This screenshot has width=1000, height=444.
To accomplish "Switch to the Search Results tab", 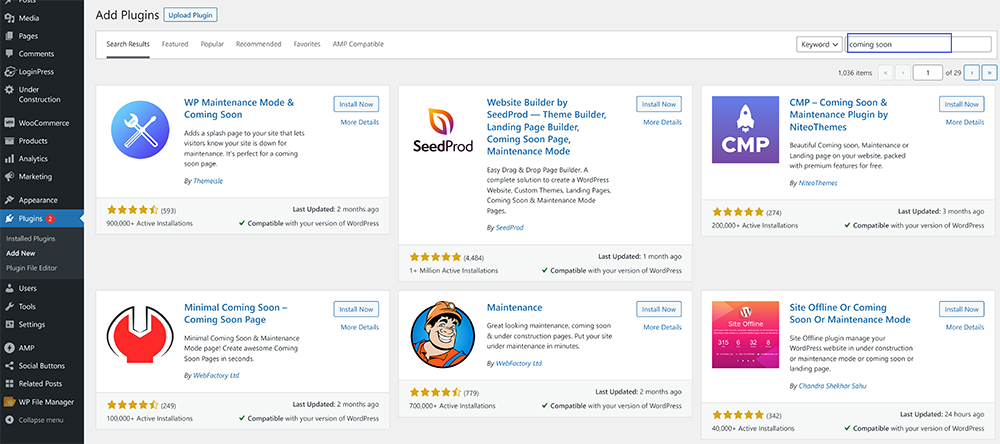I will (x=128, y=44).
